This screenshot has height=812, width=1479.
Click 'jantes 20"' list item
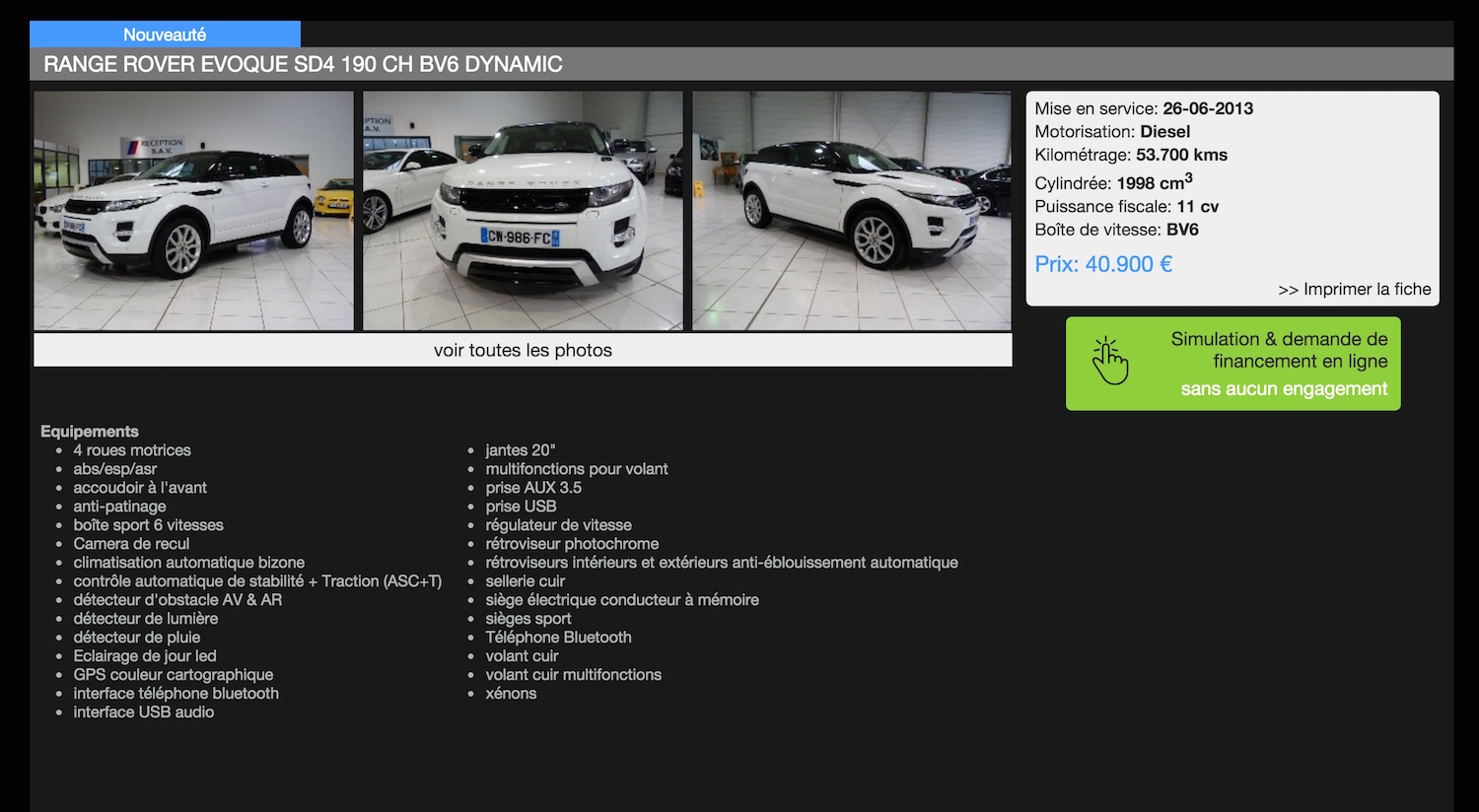point(520,450)
